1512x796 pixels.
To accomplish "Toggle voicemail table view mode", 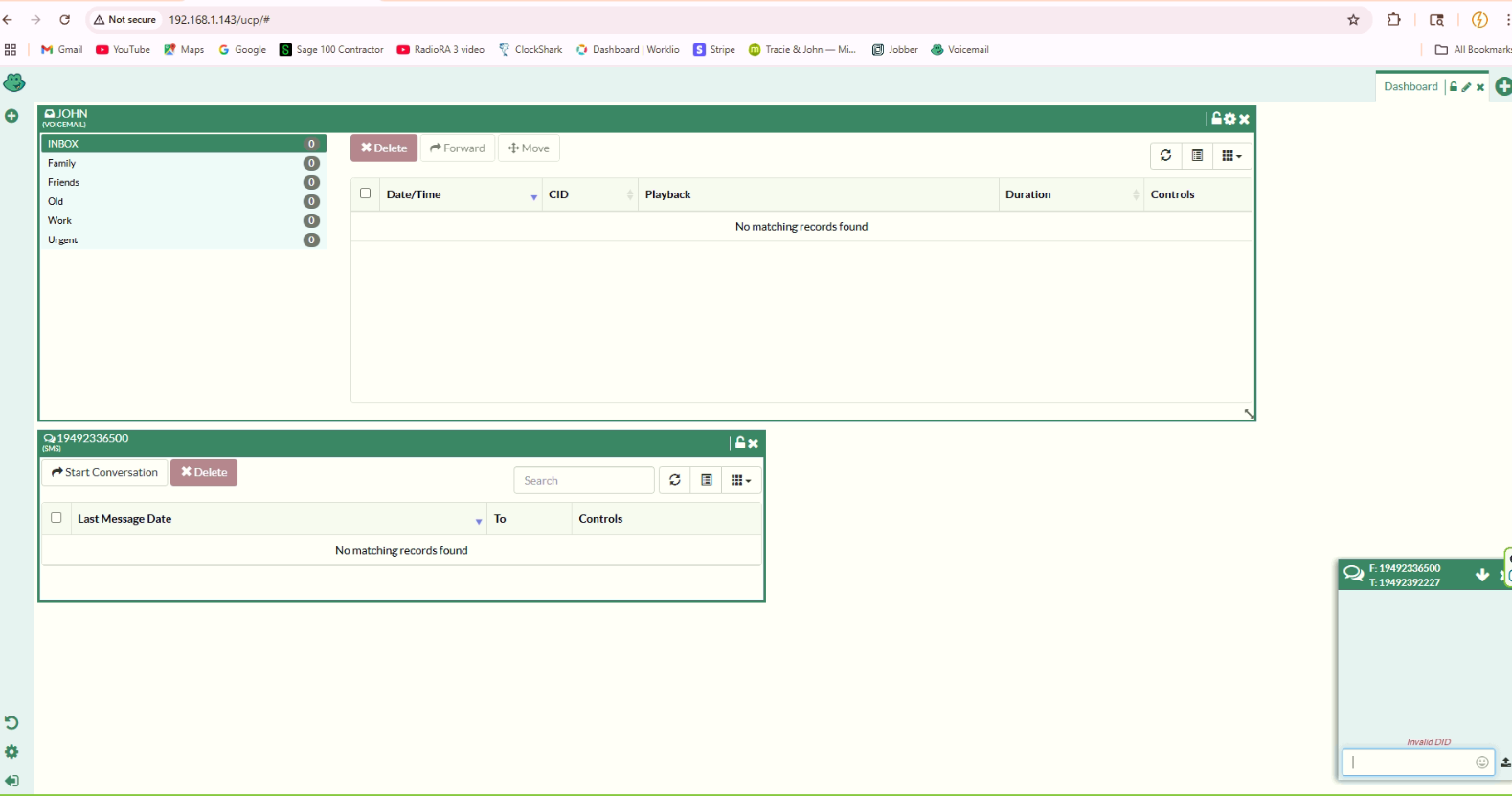I will click(1197, 156).
